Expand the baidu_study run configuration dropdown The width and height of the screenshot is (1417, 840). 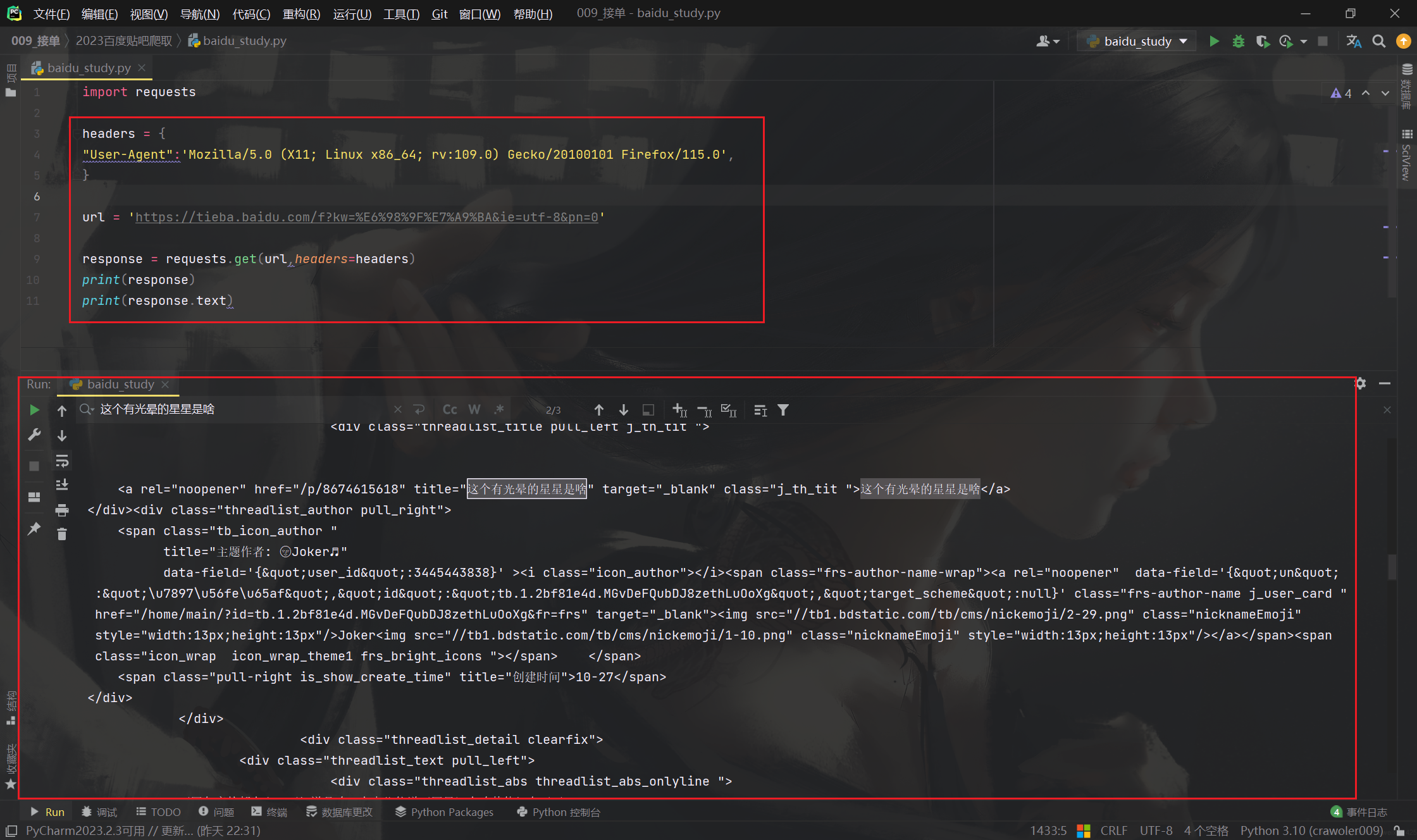(1184, 41)
